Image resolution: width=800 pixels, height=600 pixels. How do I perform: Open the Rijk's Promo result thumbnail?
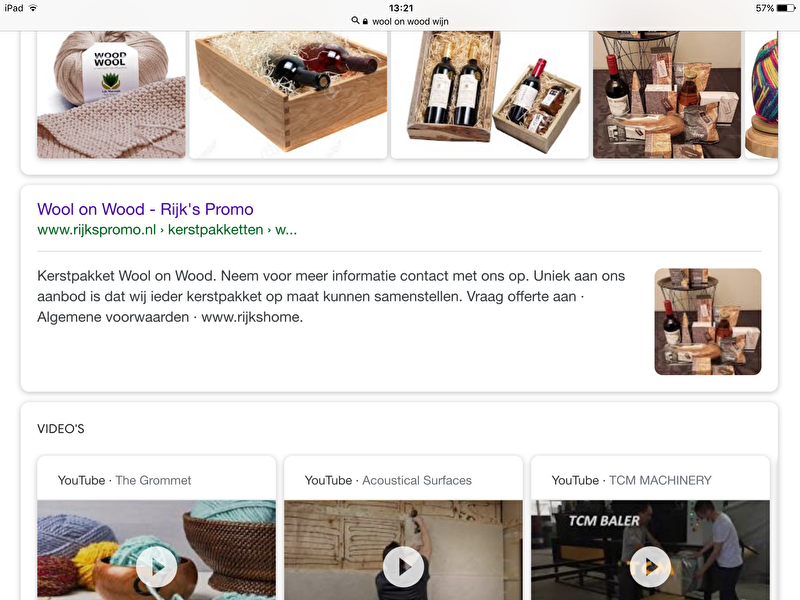tap(707, 321)
